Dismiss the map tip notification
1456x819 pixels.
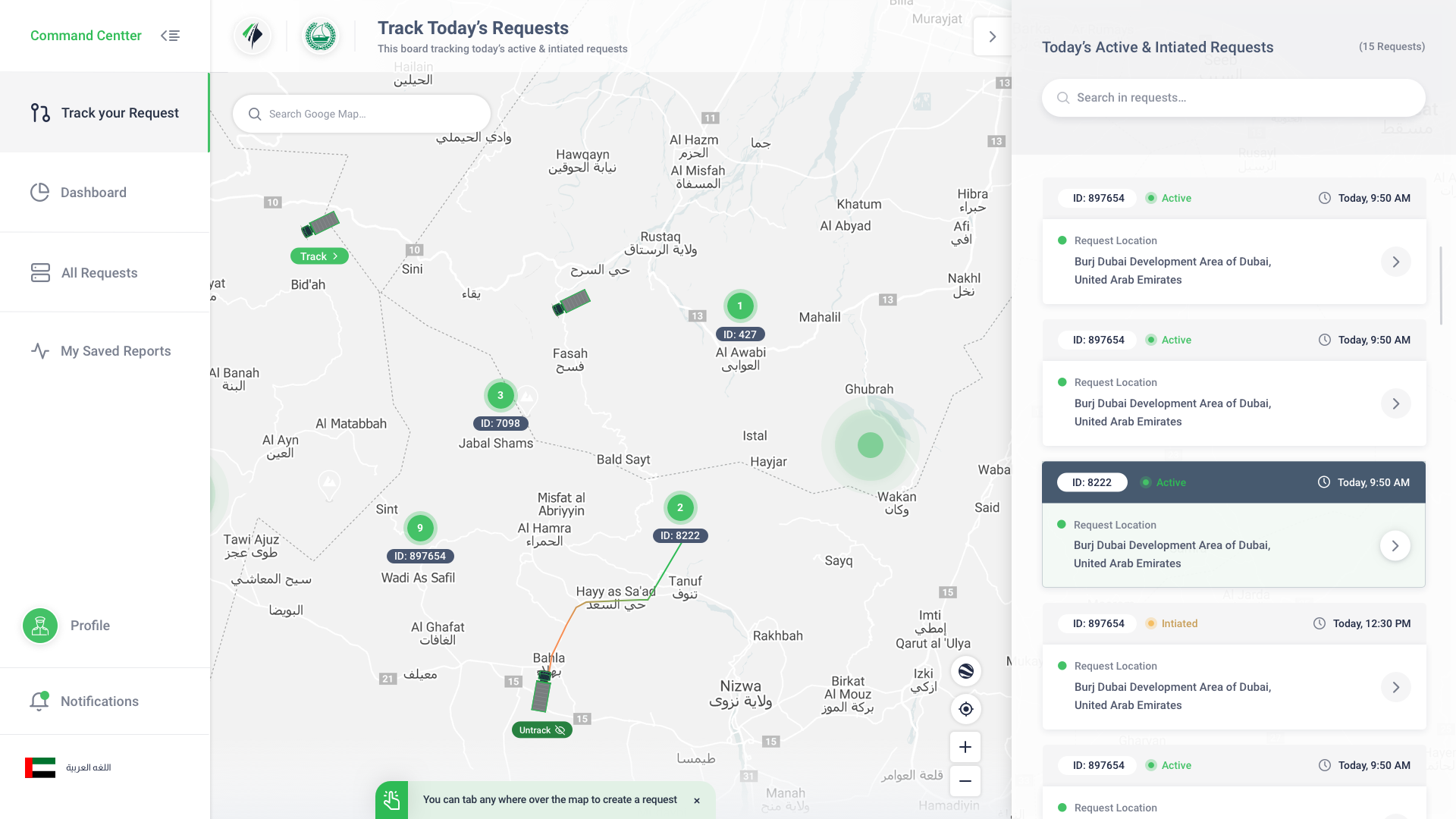pos(697,801)
